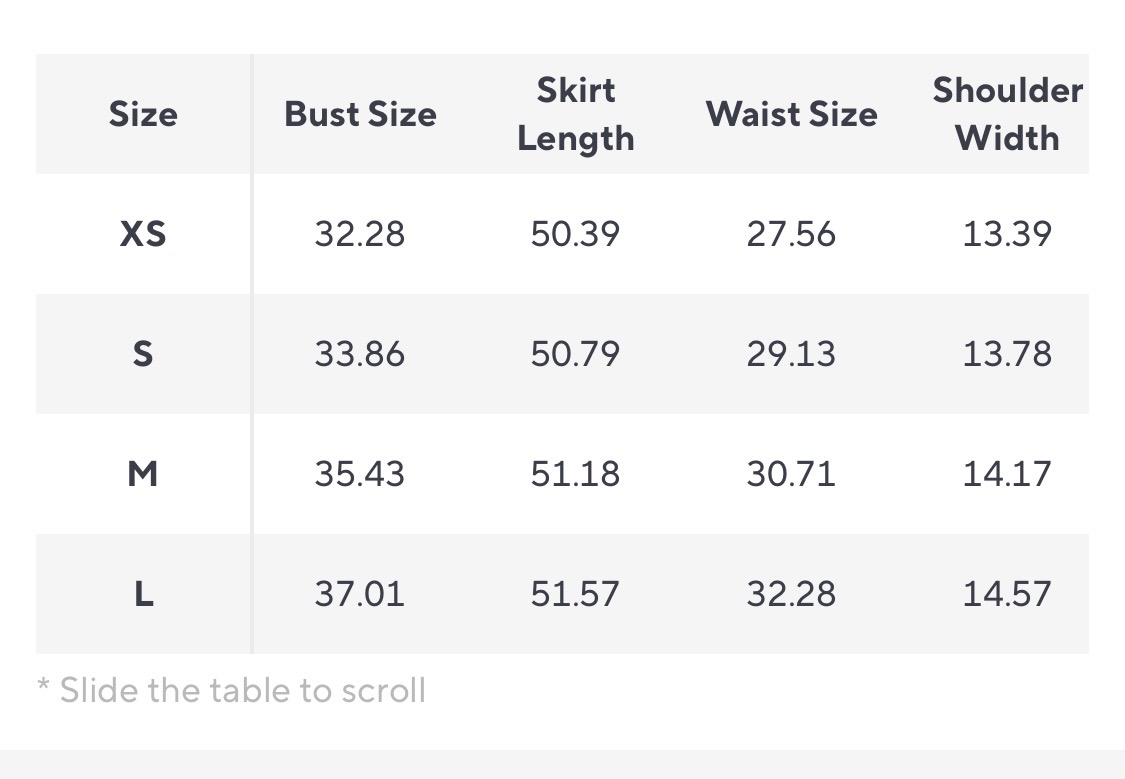Click the L bust size value 37.01
This screenshot has width=1125, height=779.
[360, 594]
